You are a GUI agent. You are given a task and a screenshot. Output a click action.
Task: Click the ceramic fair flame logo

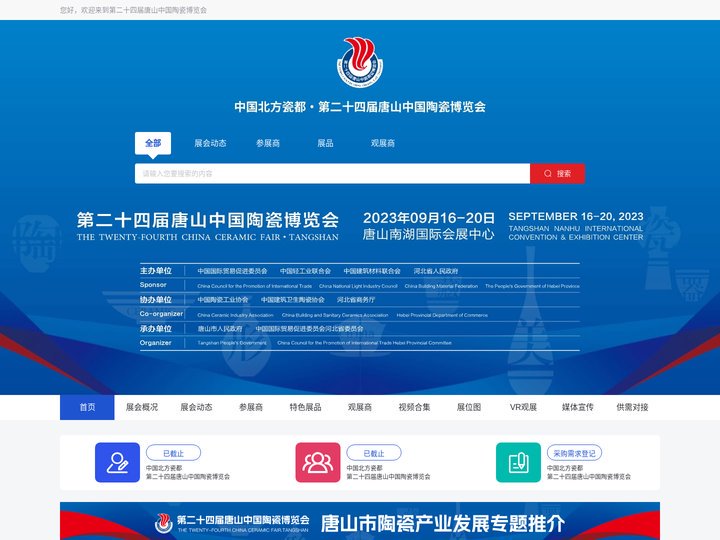[360, 62]
